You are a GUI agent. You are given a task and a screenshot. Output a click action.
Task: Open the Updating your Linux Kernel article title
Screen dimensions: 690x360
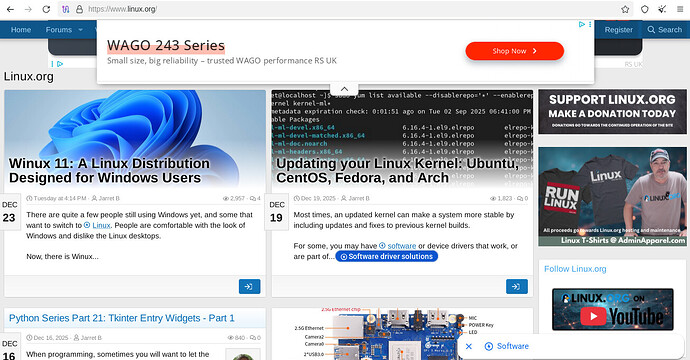(x=397, y=170)
